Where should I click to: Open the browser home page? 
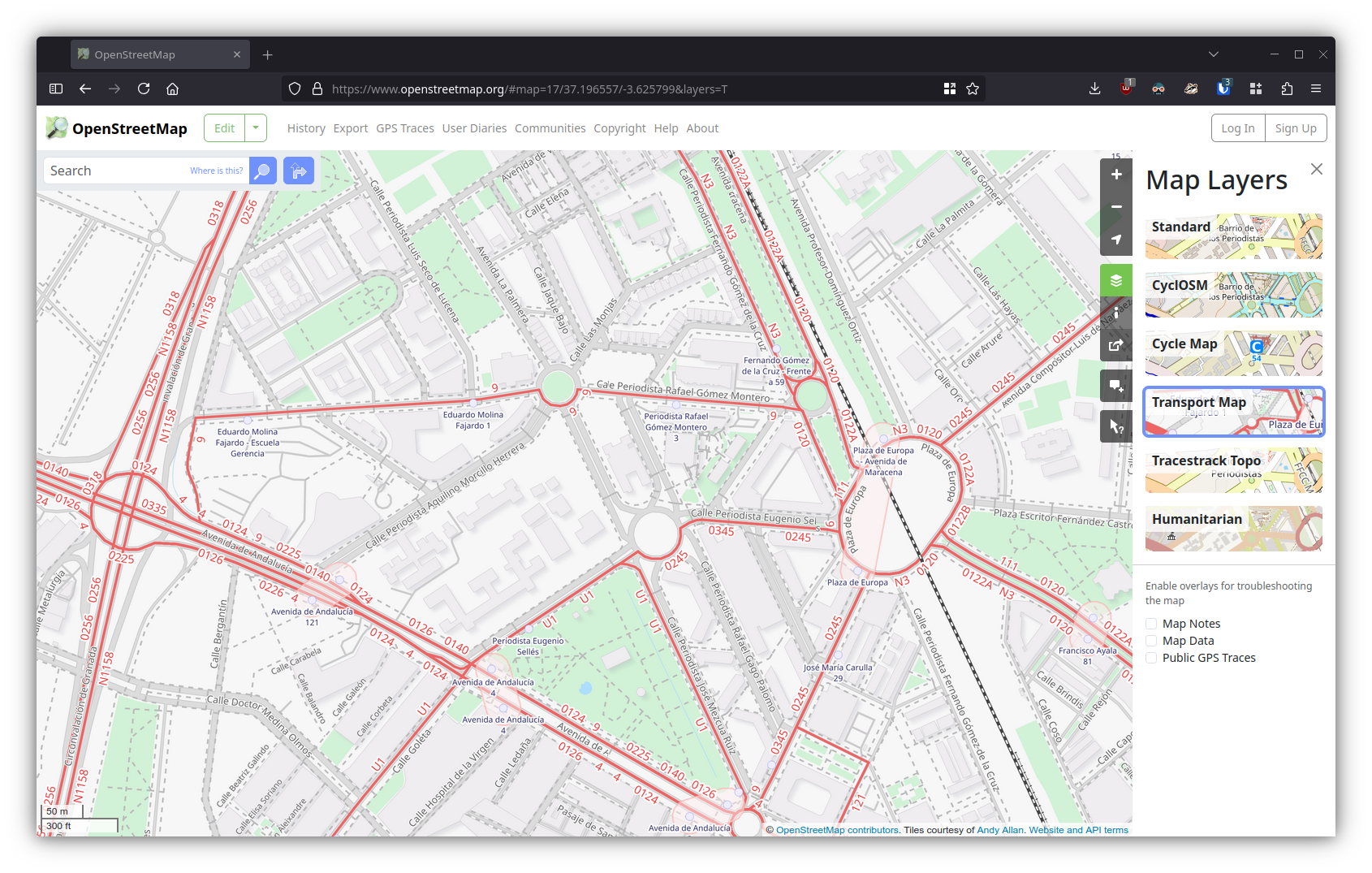[173, 89]
